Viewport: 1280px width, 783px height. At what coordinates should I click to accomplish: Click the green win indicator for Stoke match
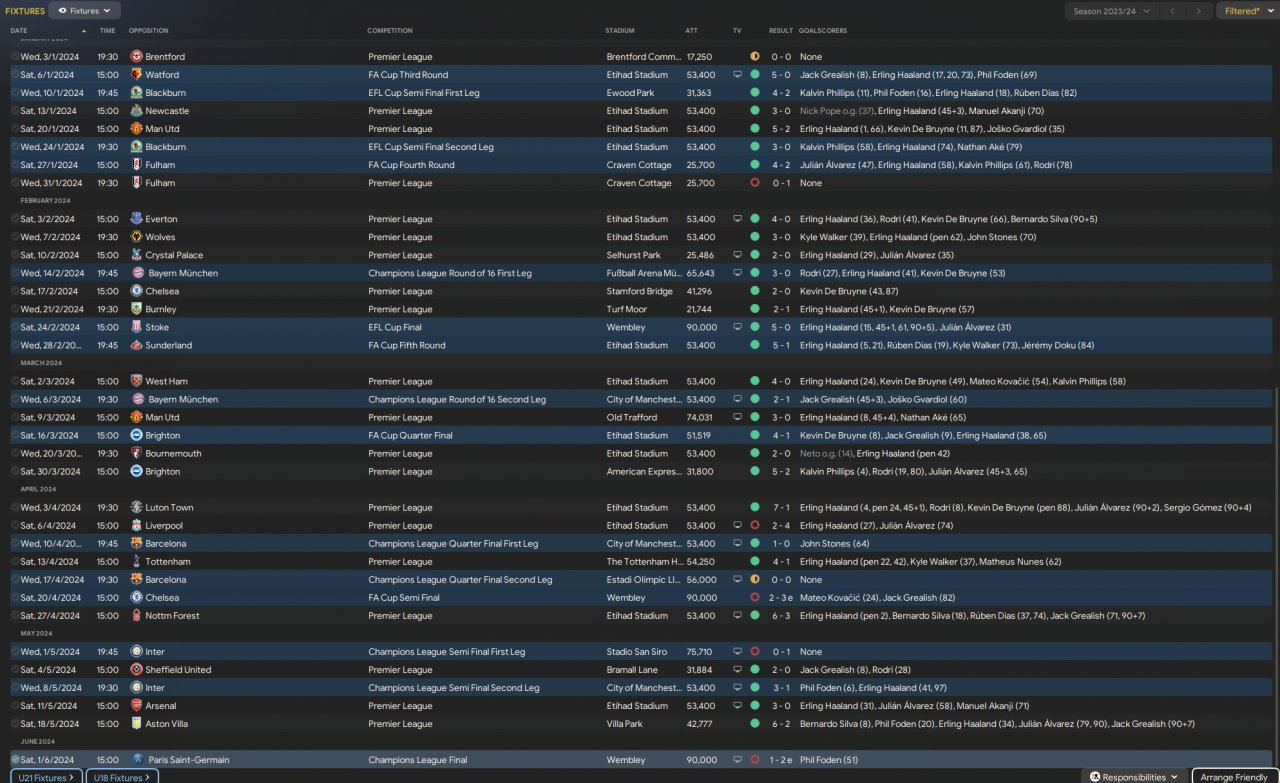[x=755, y=327]
